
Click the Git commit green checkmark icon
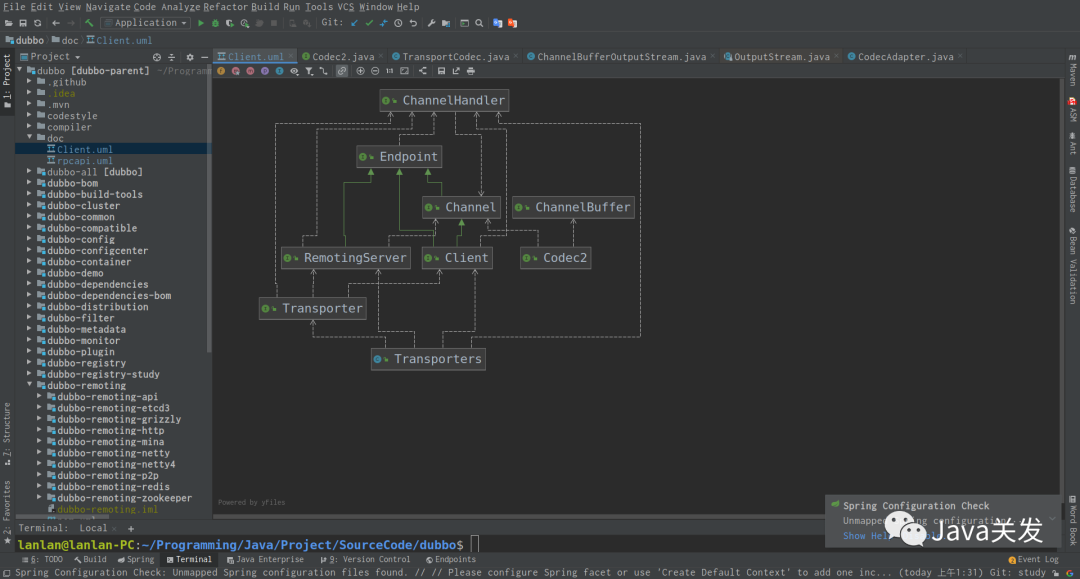click(369, 23)
